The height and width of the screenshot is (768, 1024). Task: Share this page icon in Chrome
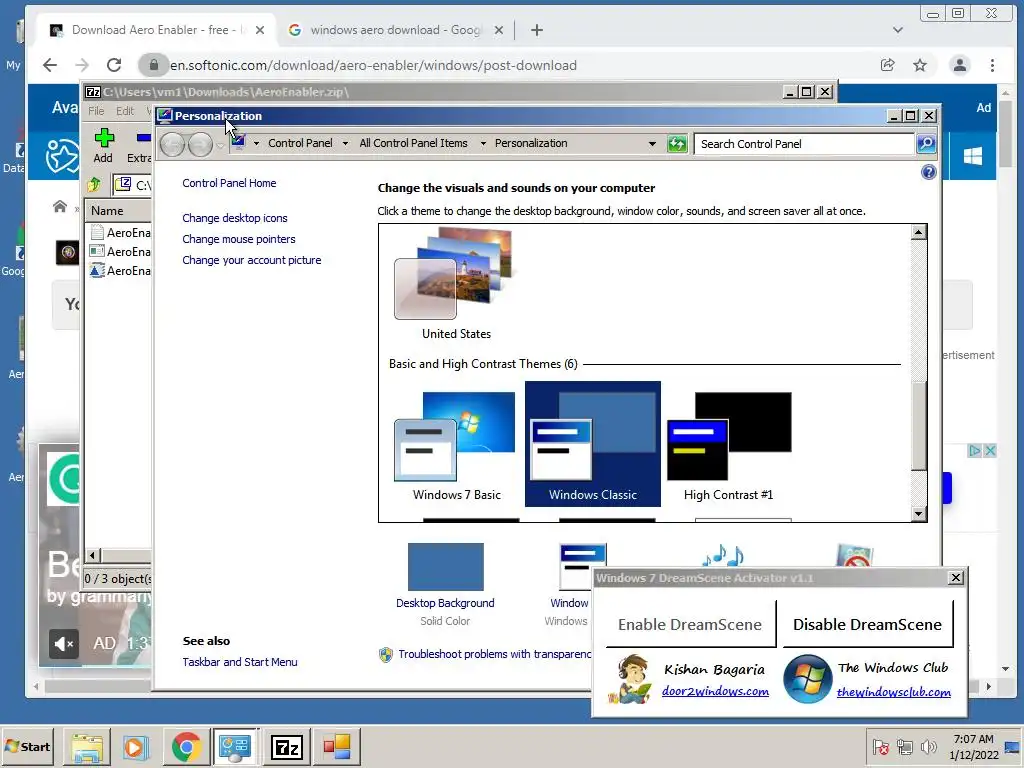(888, 65)
